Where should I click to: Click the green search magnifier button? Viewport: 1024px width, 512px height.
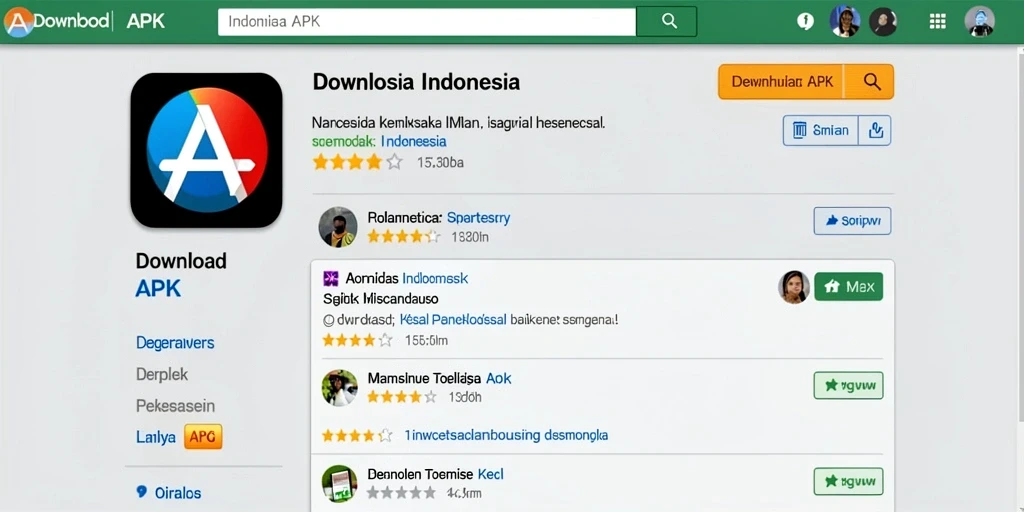(x=667, y=22)
